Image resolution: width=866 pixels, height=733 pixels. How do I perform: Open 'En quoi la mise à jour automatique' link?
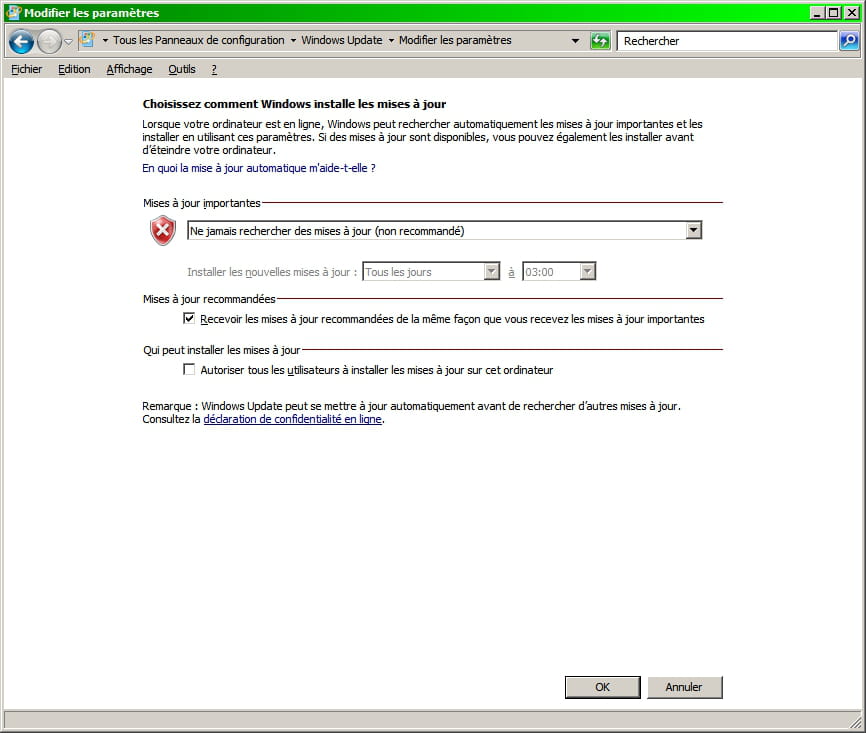[258, 168]
